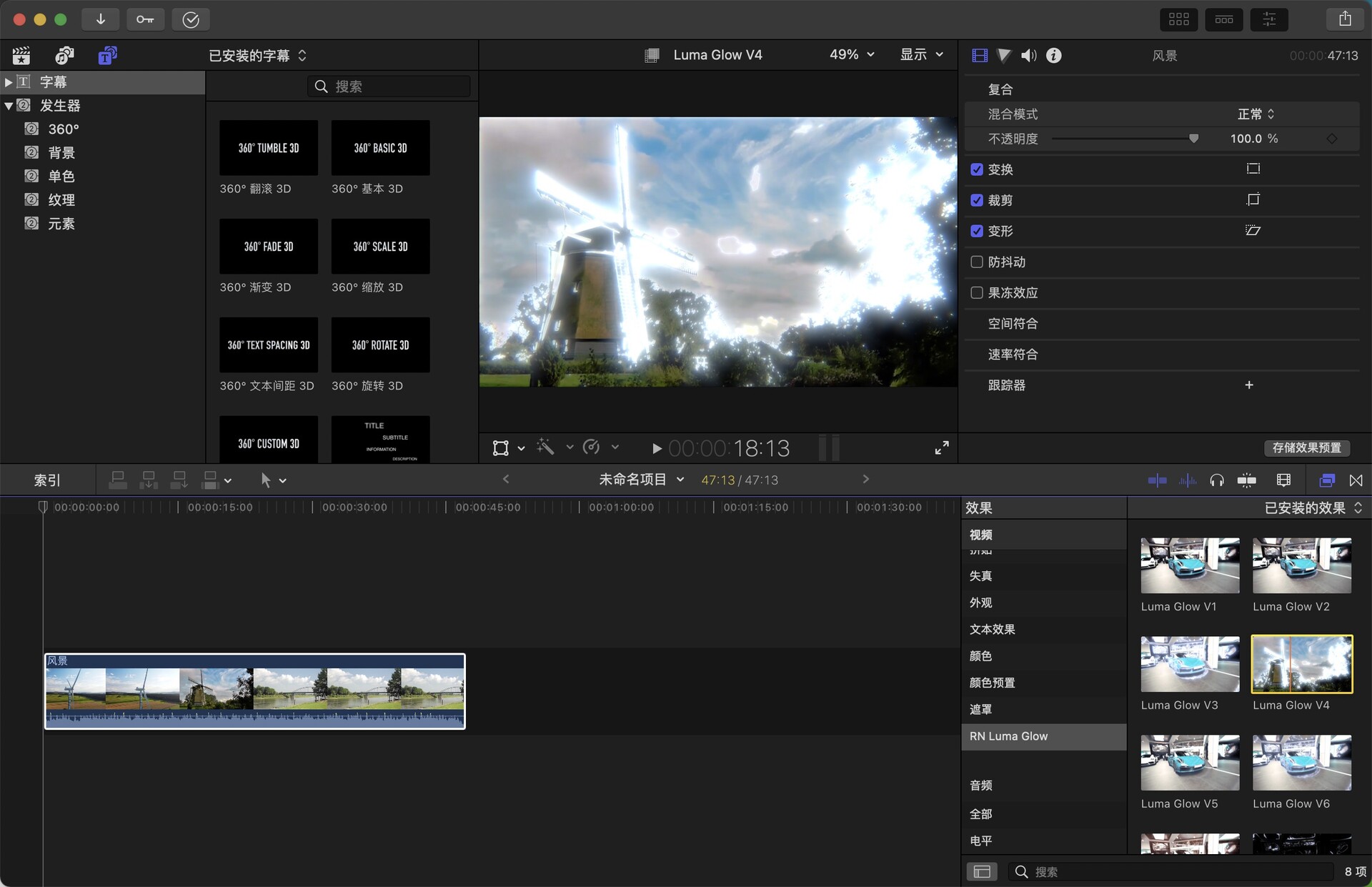Select 遮罩 effects category
This screenshot has height=887, width=1372.
coord(1043,710)
